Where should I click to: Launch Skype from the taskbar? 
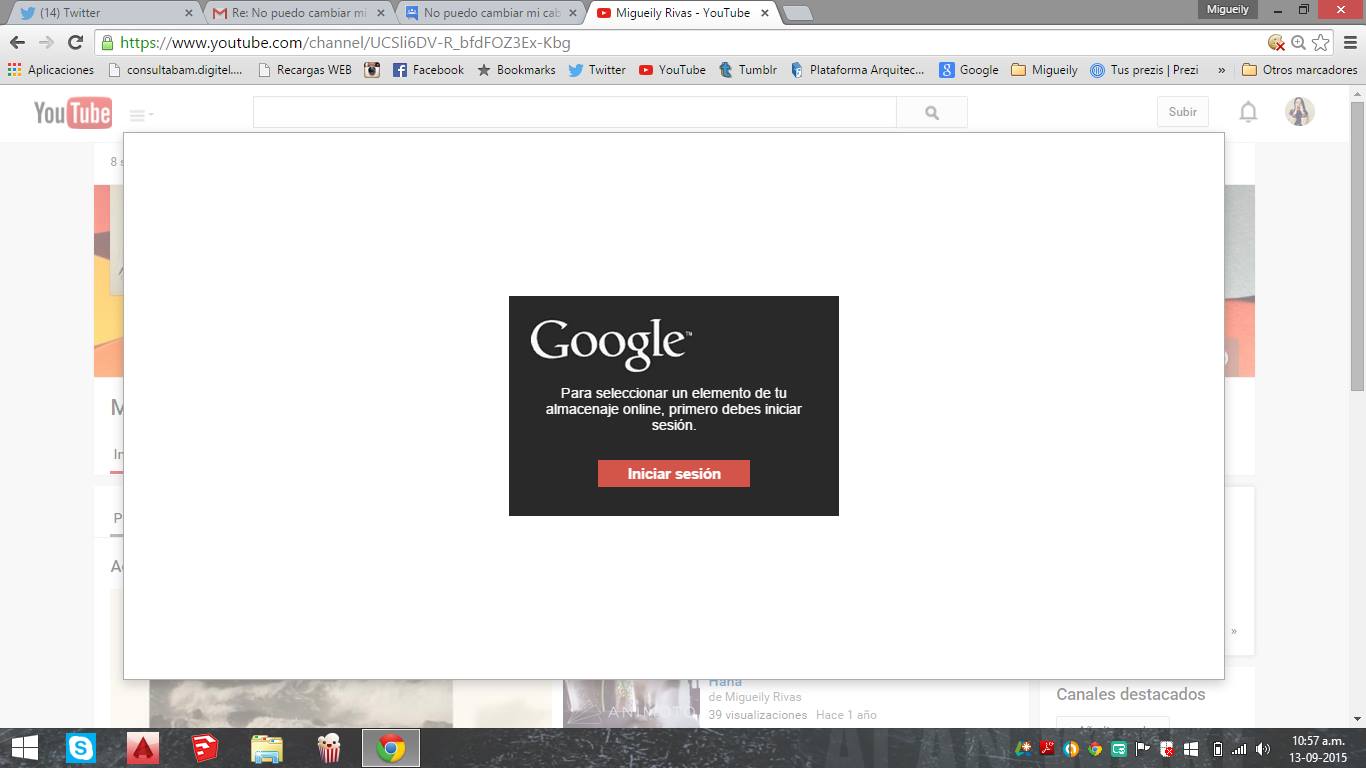81,748
